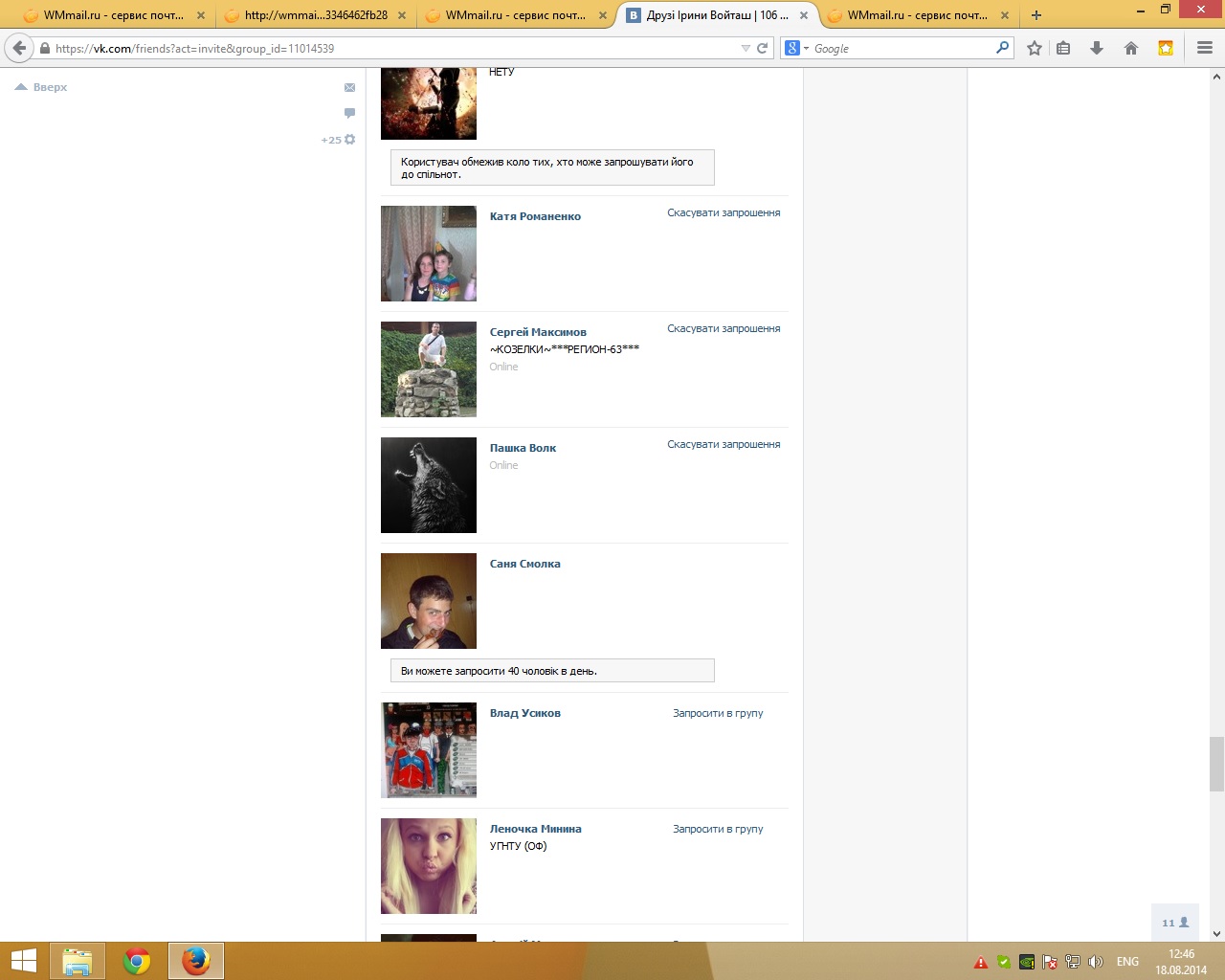This screenshot has height=980, width=1225.
Task: Open the volume speaker tray icon
Action: click(1096, 962)
